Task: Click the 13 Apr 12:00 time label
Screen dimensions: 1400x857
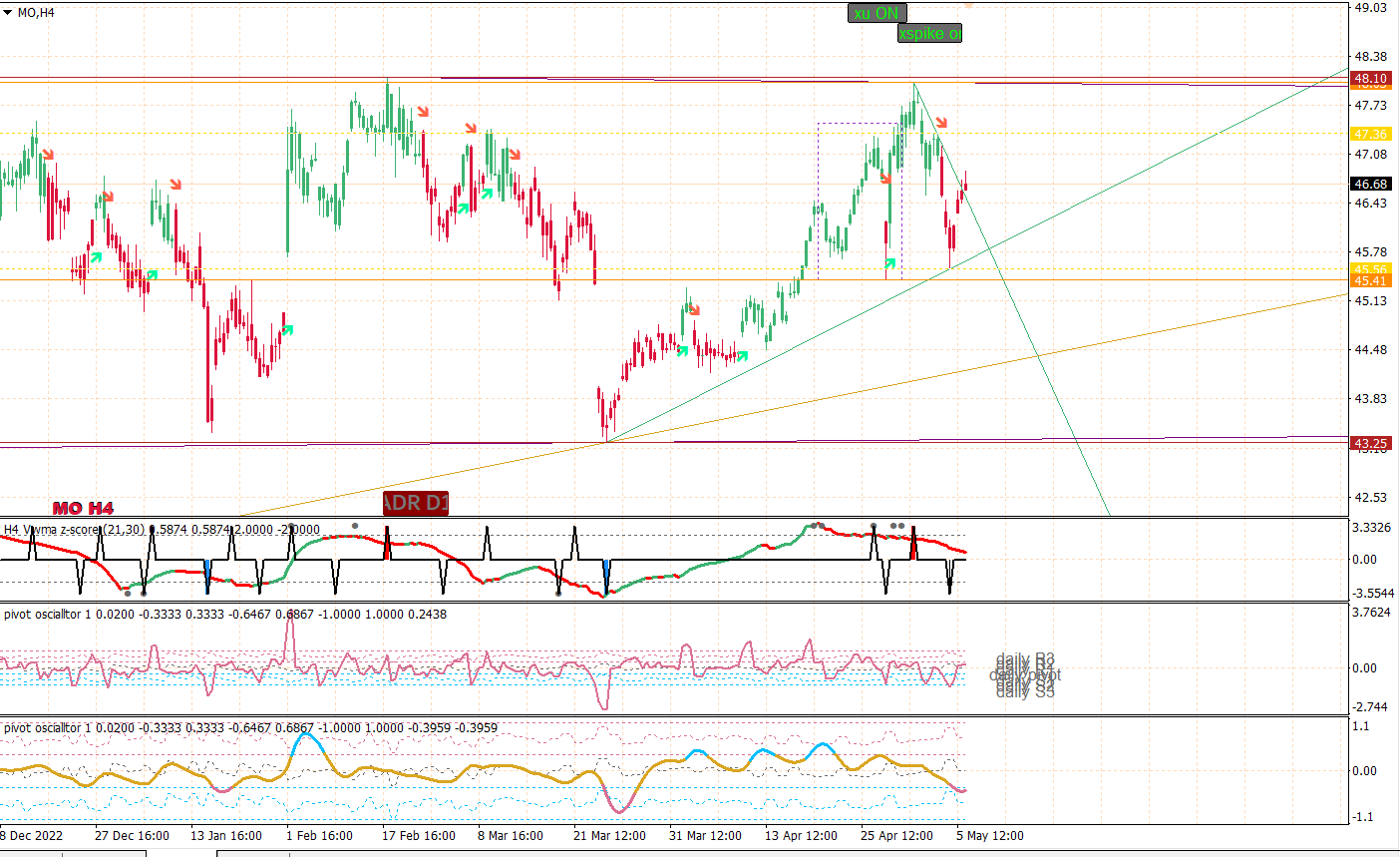Action: pos(801,836)
